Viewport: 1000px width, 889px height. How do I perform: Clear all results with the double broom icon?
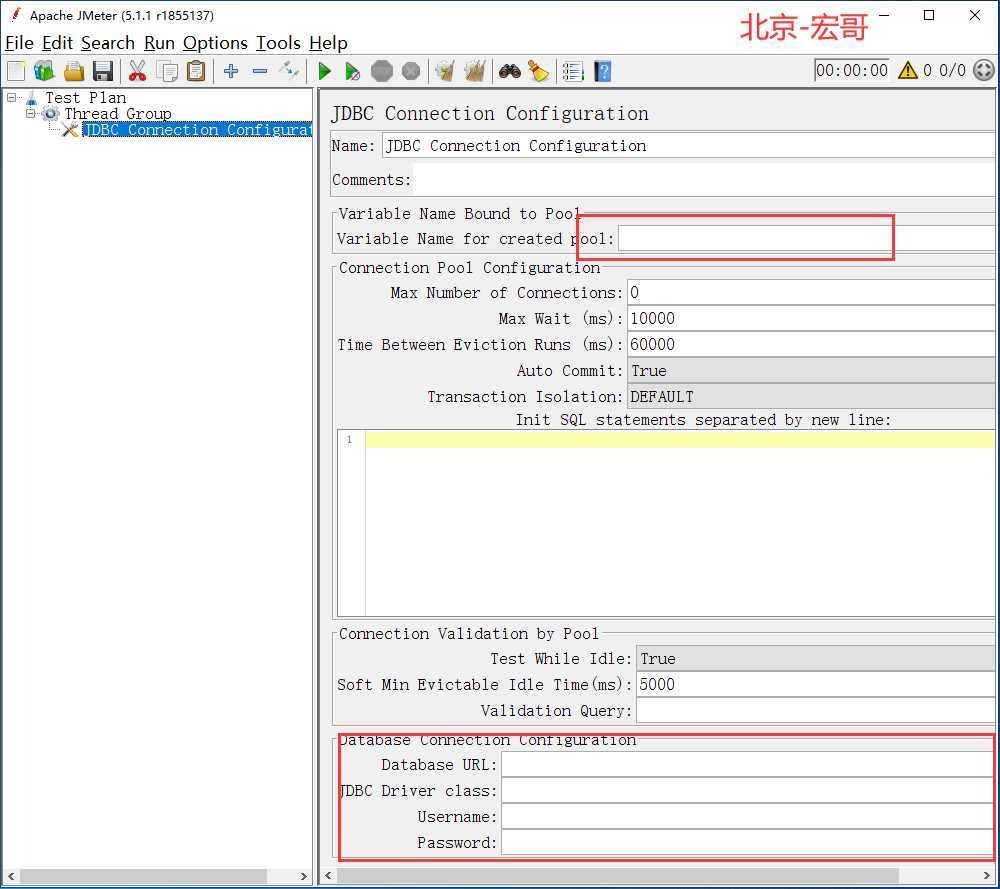pos(474,71)
